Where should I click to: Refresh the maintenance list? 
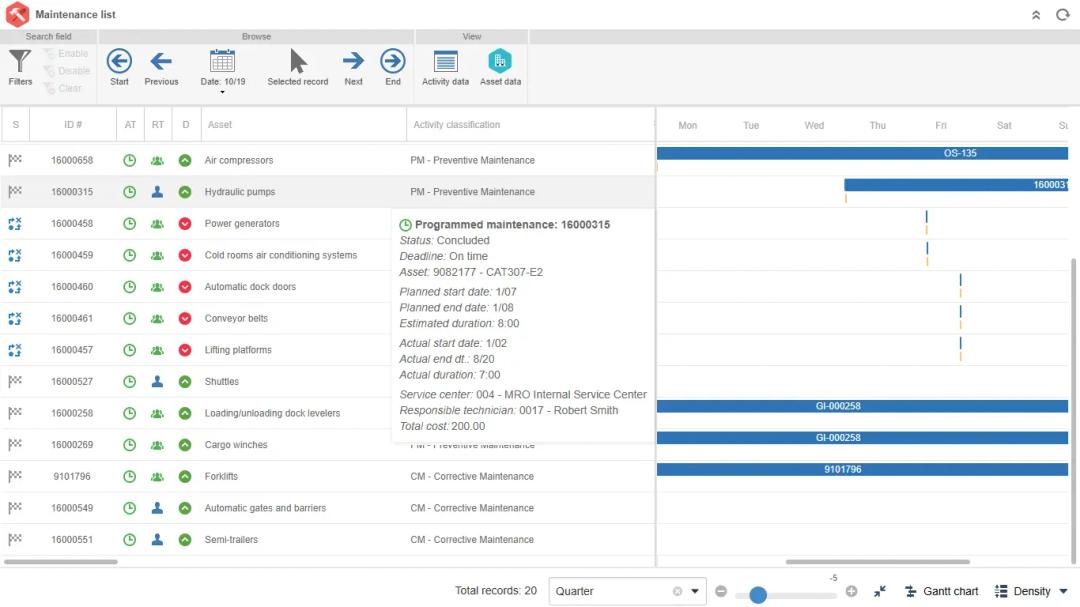[x=1063, y=15]
